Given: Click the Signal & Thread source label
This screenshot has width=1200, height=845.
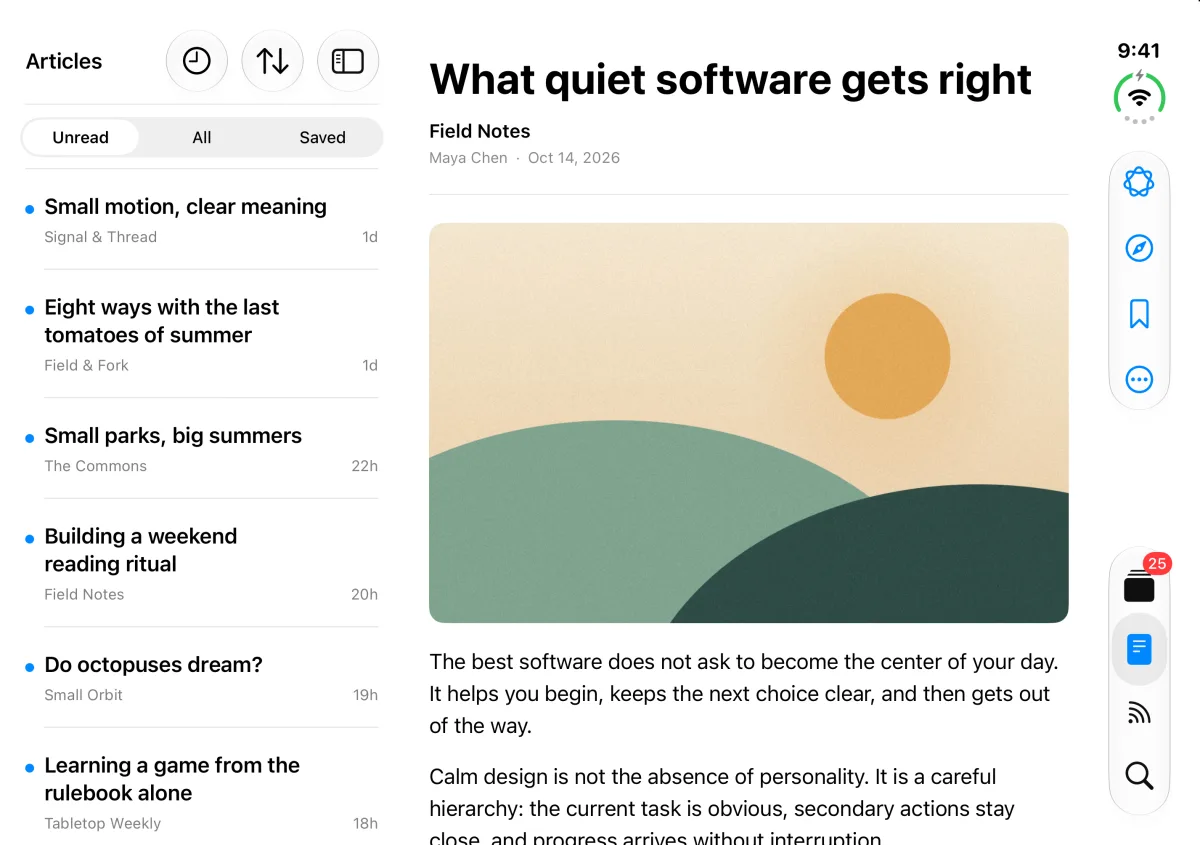Looking at the screenshot, I should tap(101, 237).
